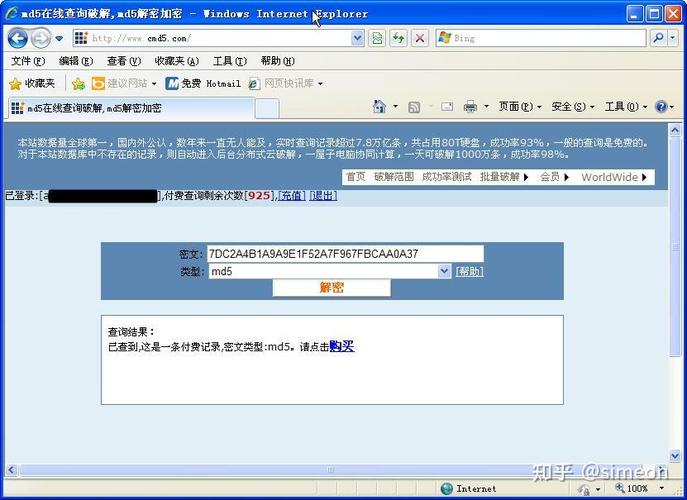The width and height of the screenshot is (687, 500).
Task: Open the 帮助(H) menu
Action: [277, 61]
